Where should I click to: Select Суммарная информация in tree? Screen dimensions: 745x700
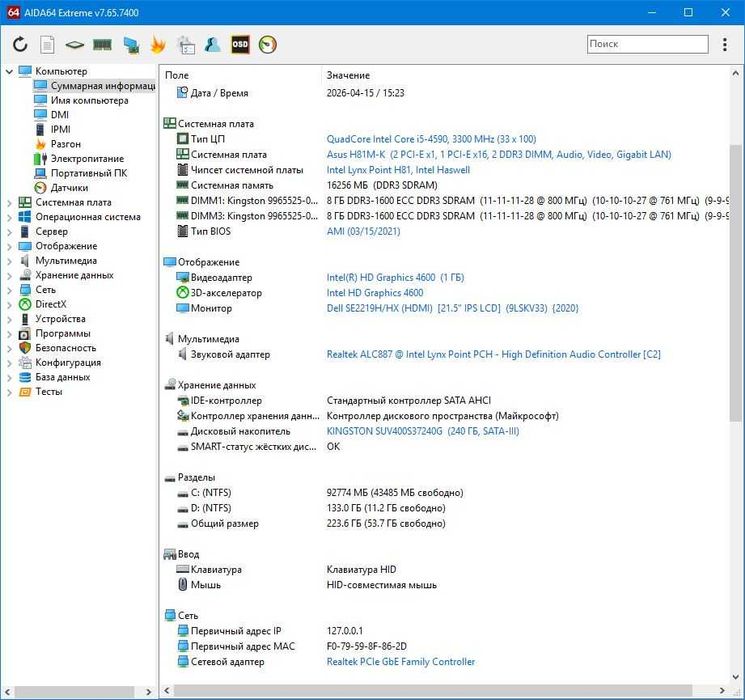click(x=94, y=86)
